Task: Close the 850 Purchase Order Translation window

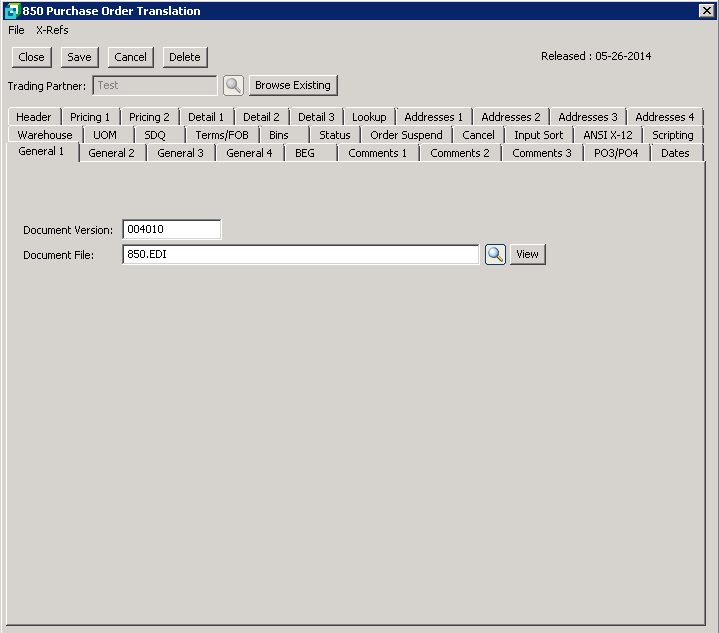Action: (x=705, y=11)
